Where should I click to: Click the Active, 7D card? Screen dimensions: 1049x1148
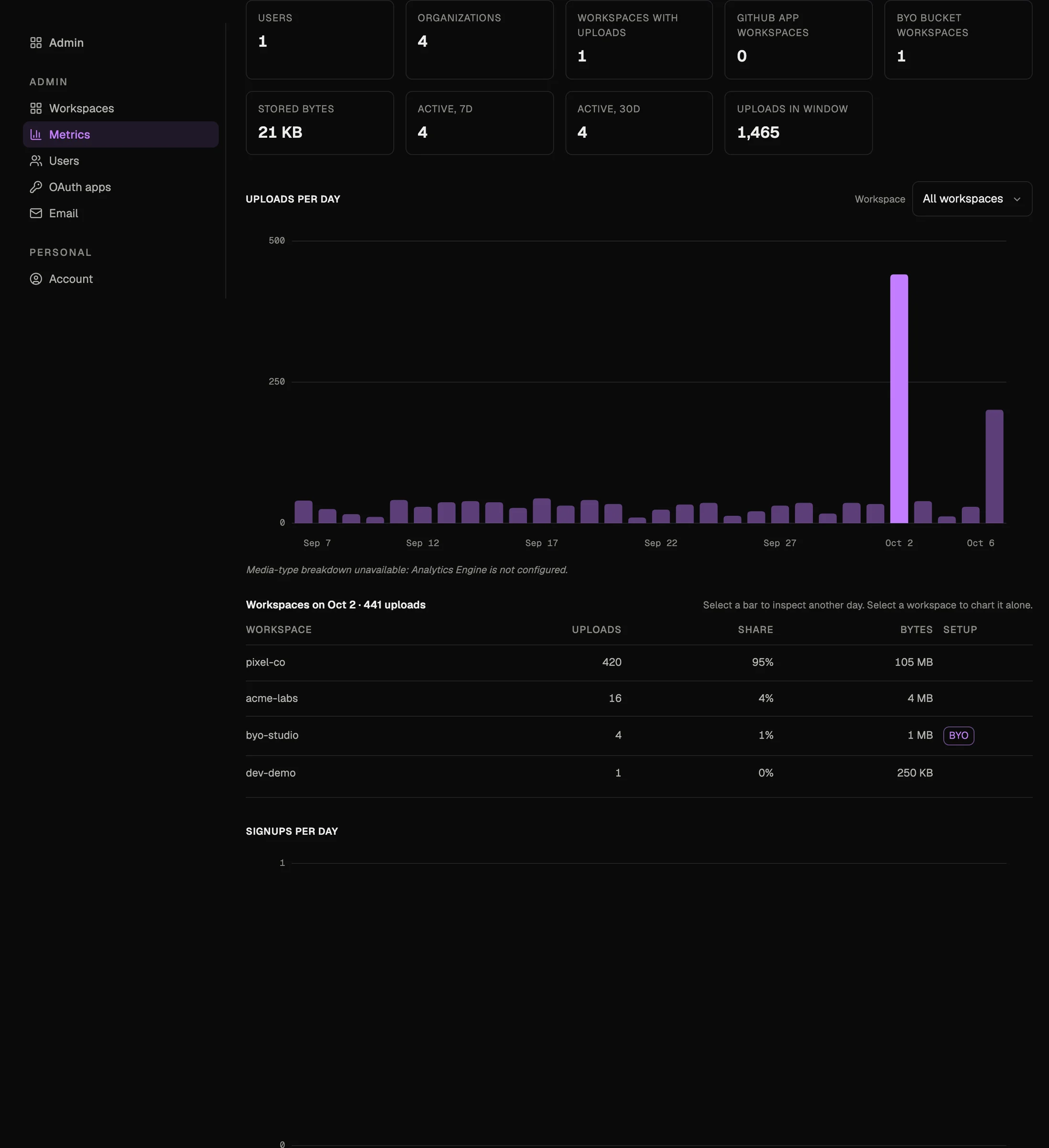coord(479,122)
